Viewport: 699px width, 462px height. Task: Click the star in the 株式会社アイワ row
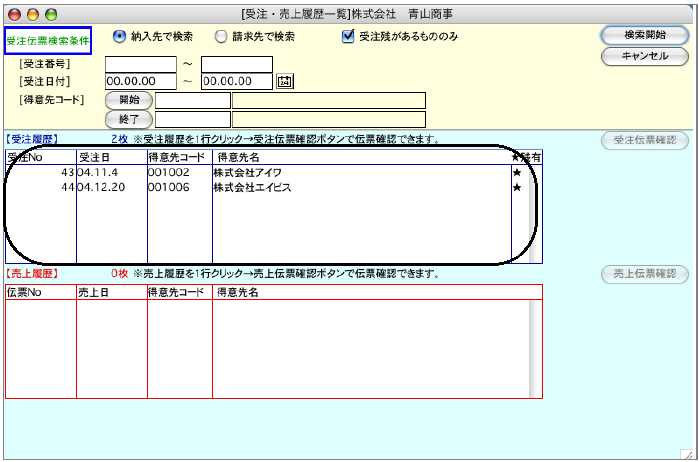click(x=517, y=172)
